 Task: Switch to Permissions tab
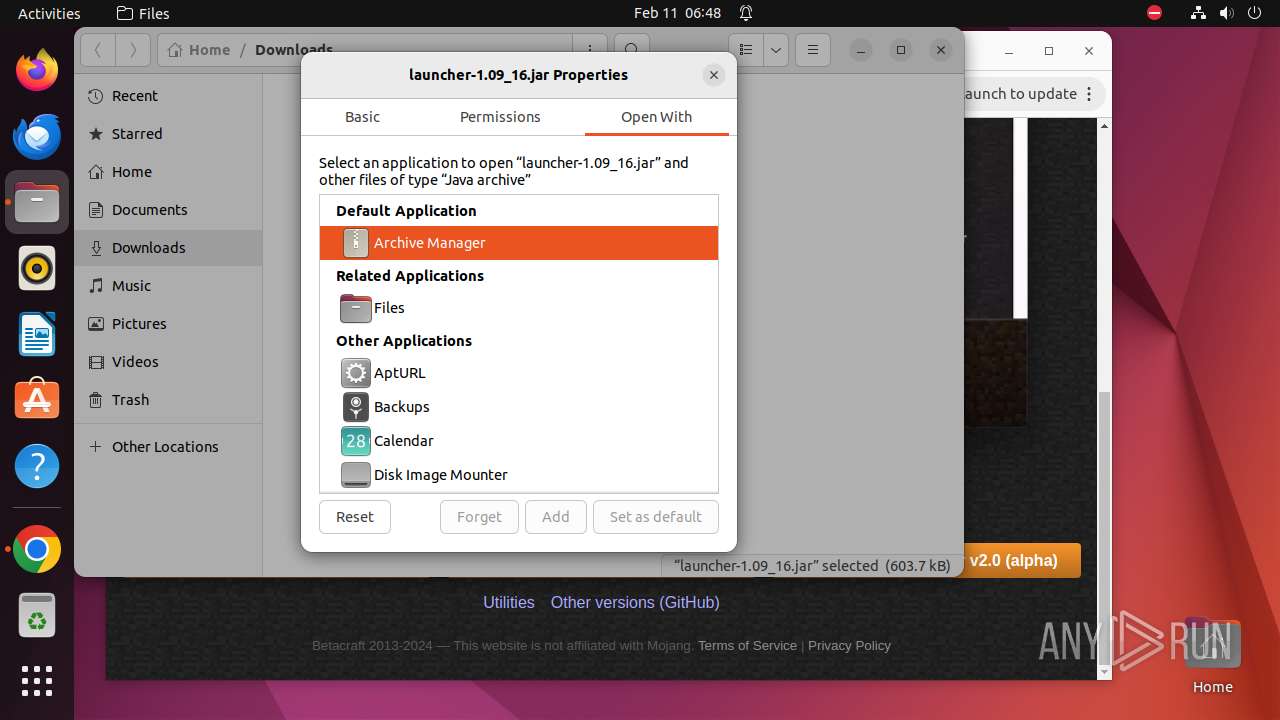500,117
